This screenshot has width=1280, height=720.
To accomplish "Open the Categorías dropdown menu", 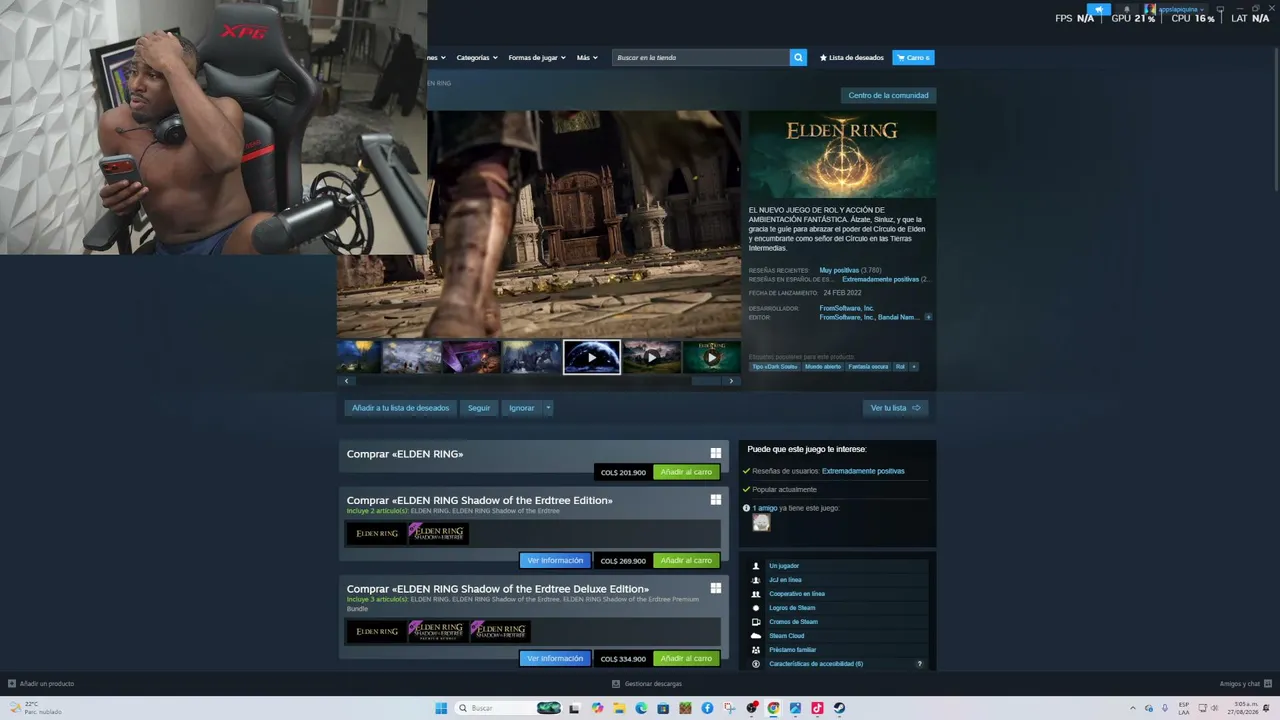I will click(477, 58).
